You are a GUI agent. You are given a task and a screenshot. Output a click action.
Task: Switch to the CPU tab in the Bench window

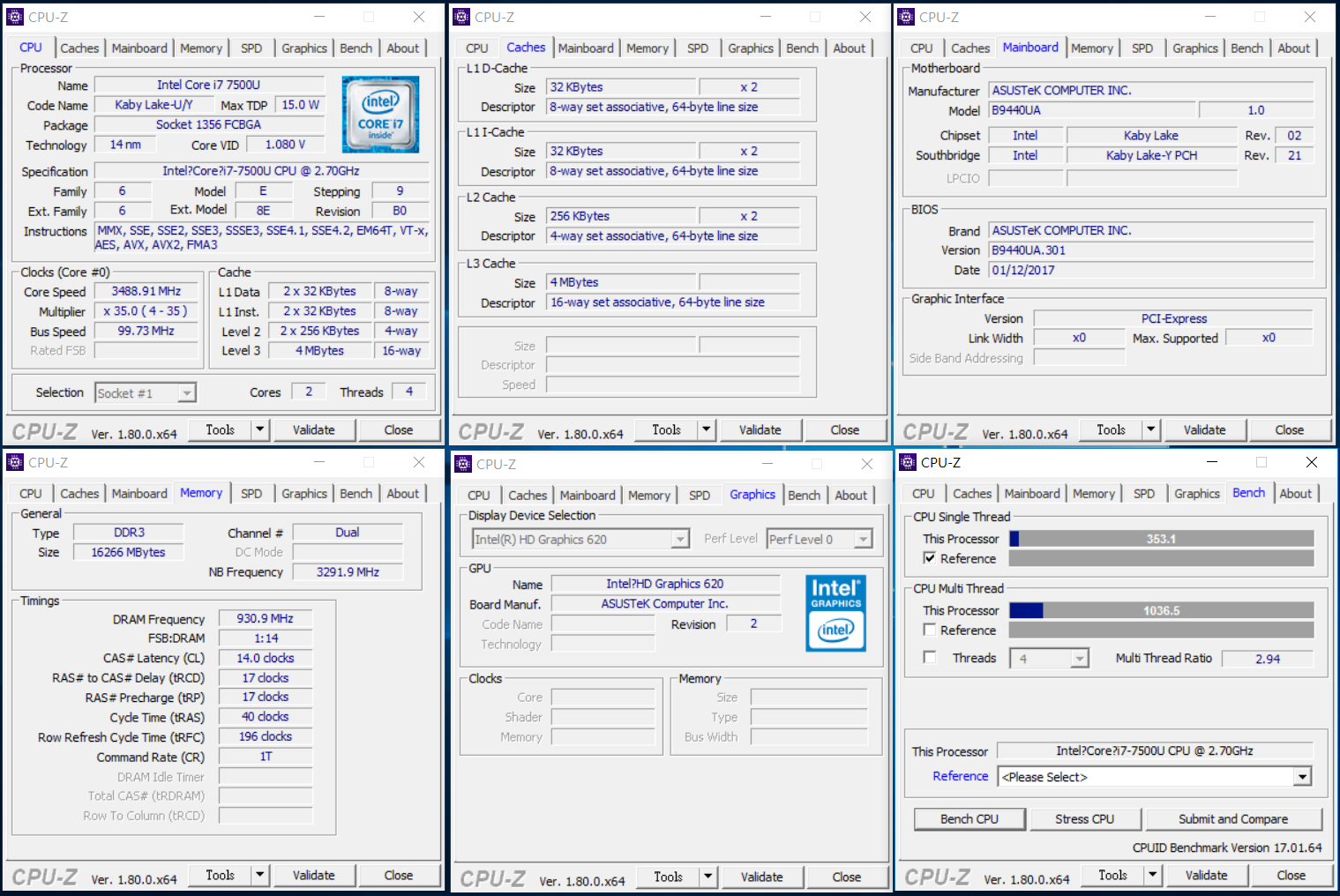click(924, 494)
